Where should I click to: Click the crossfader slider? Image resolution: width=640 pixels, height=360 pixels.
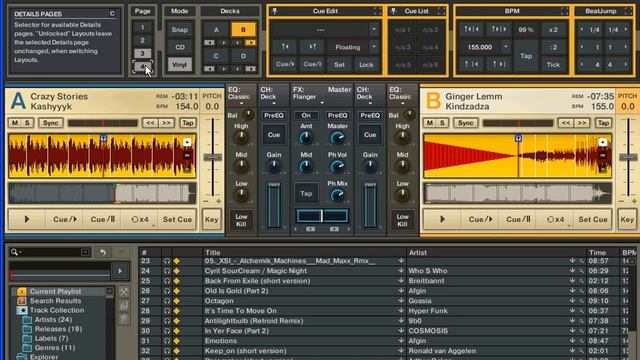(322, 216)
